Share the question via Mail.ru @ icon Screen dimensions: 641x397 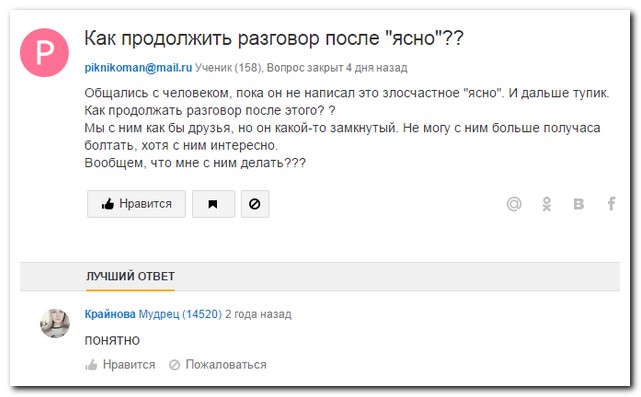(514, 203)
